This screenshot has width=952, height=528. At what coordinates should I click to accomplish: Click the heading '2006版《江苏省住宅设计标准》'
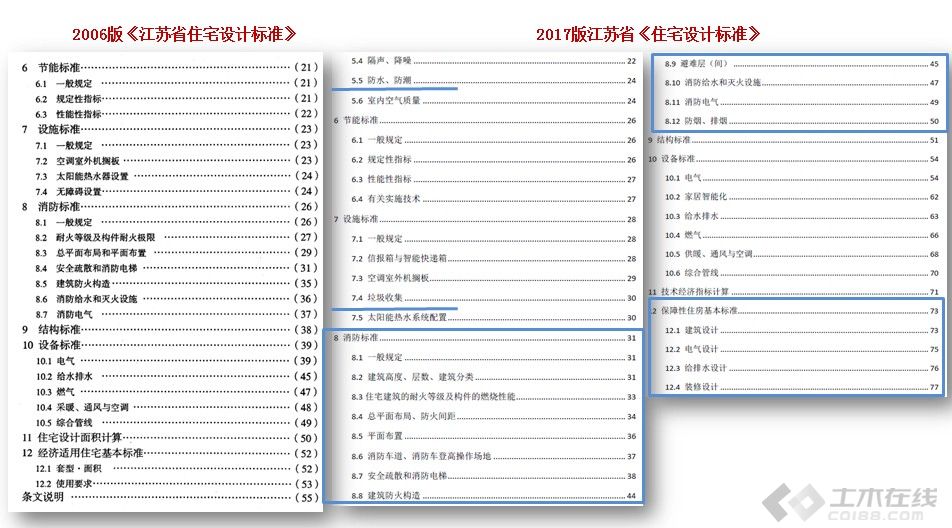coord(184,34)
